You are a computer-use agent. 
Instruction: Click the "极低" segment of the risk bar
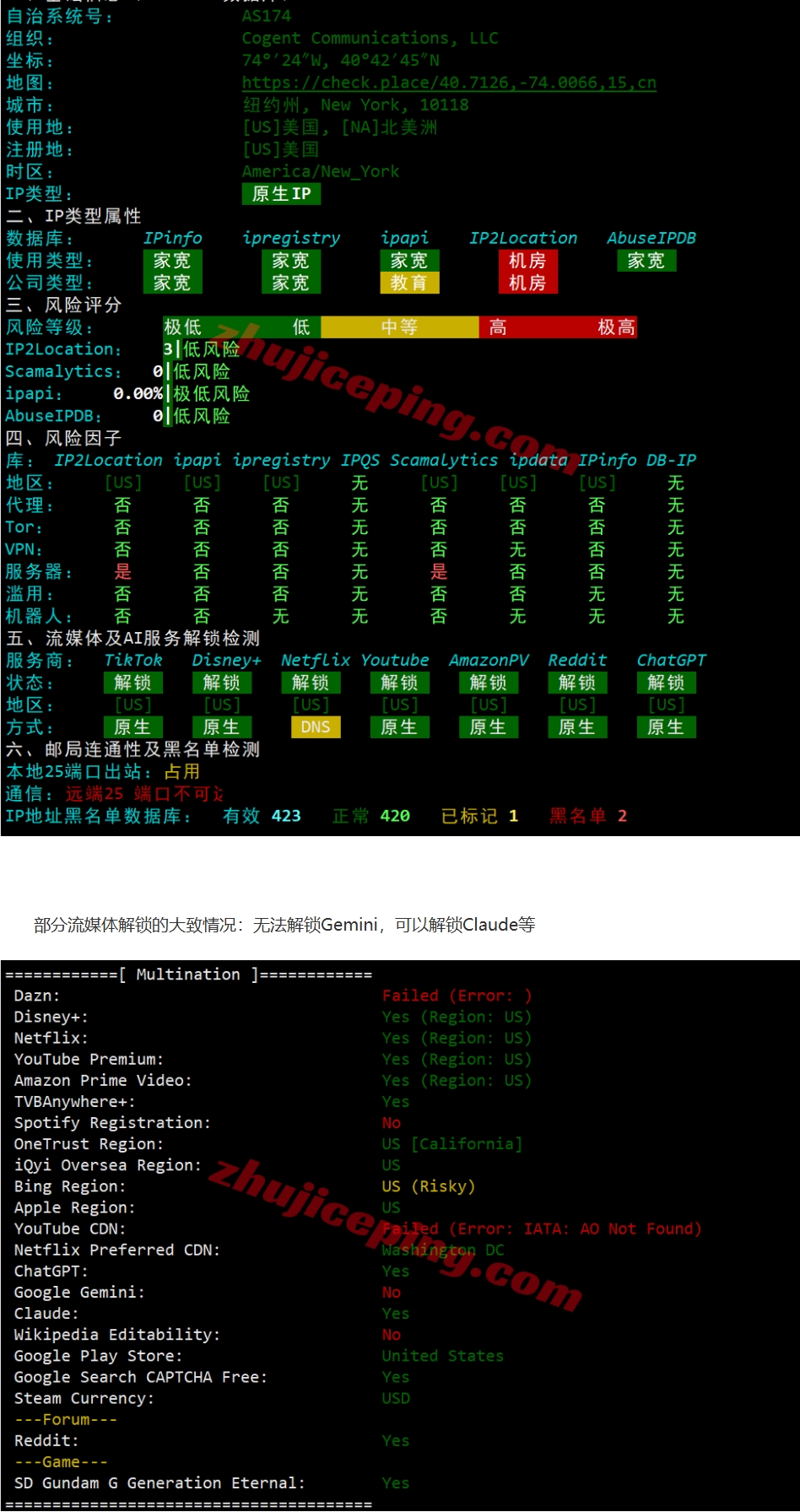(x=182, y=327)
